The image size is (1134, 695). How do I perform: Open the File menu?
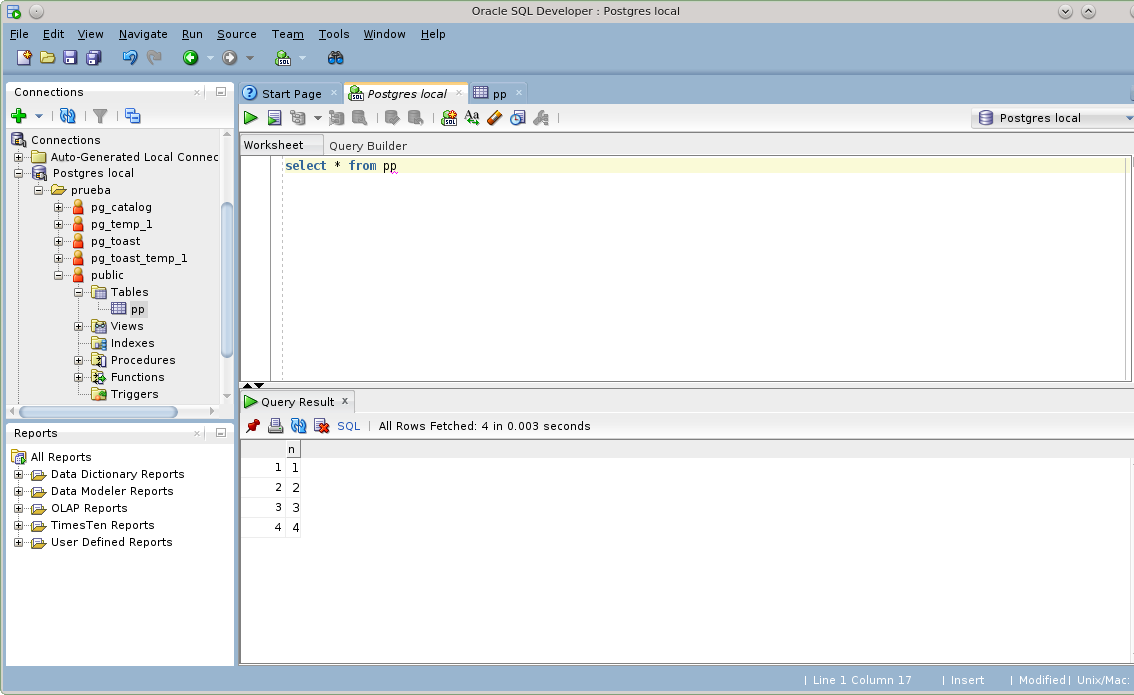tap(20, 34)
